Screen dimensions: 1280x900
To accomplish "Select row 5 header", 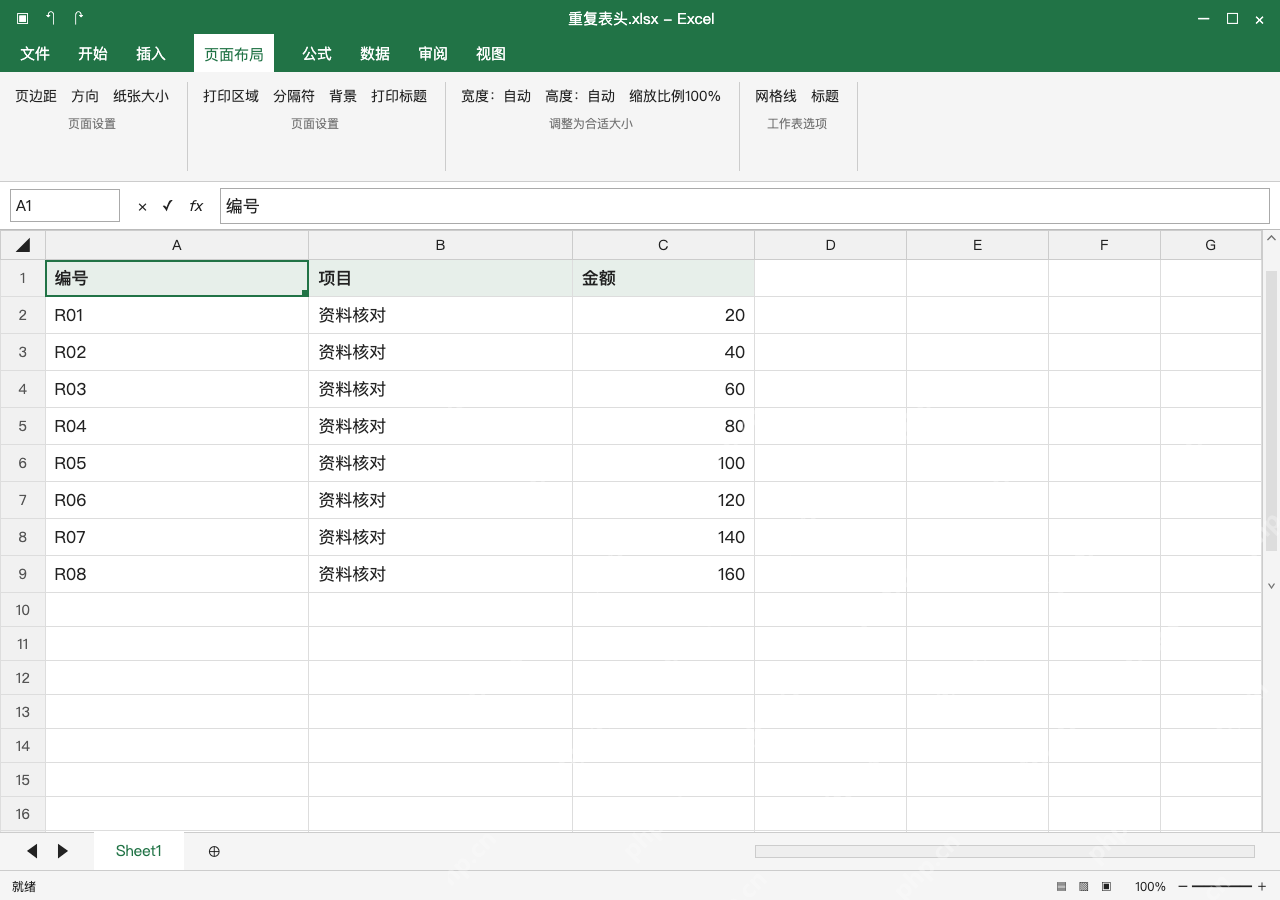I will point(23,426).
